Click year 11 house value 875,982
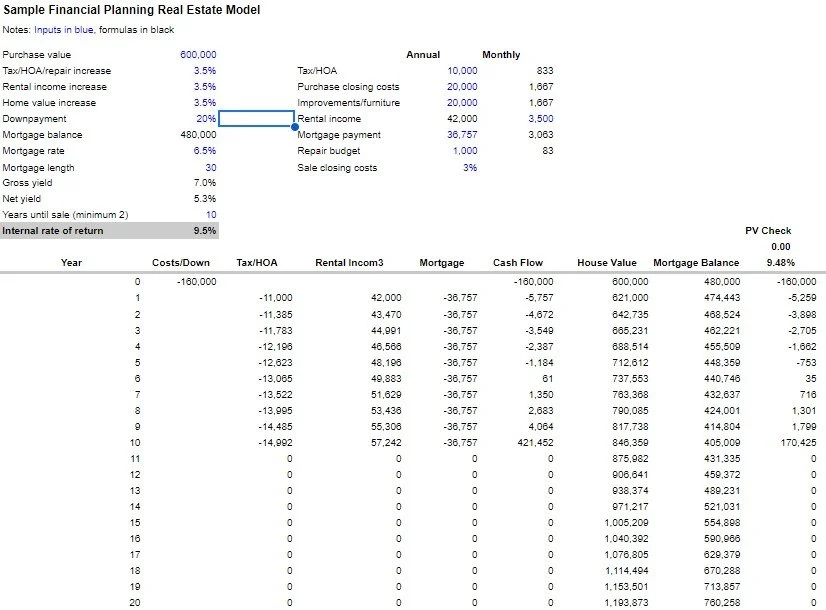 (x=630, y=459)
